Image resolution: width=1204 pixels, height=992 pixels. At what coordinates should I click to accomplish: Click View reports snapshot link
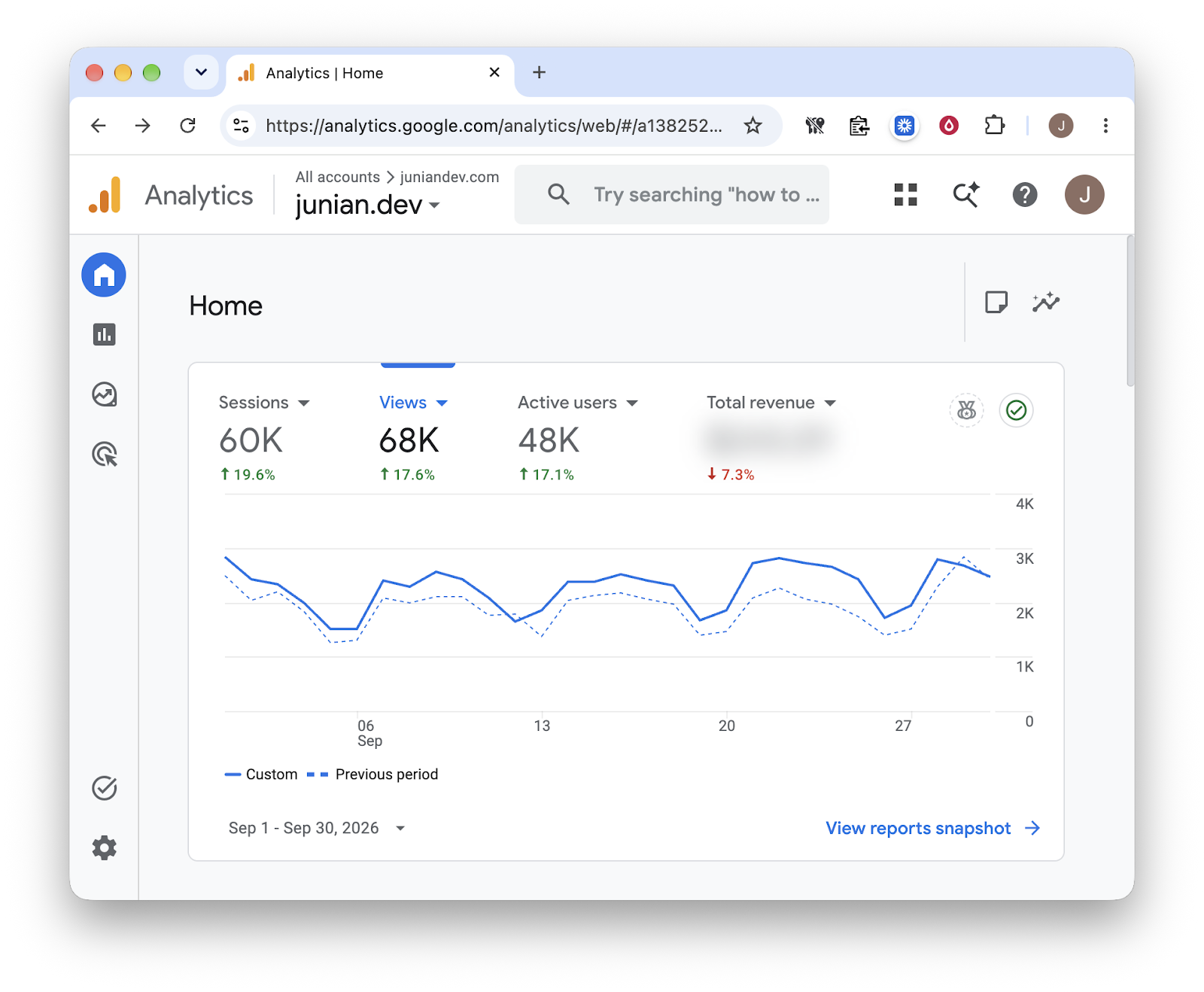click(933, 828)
